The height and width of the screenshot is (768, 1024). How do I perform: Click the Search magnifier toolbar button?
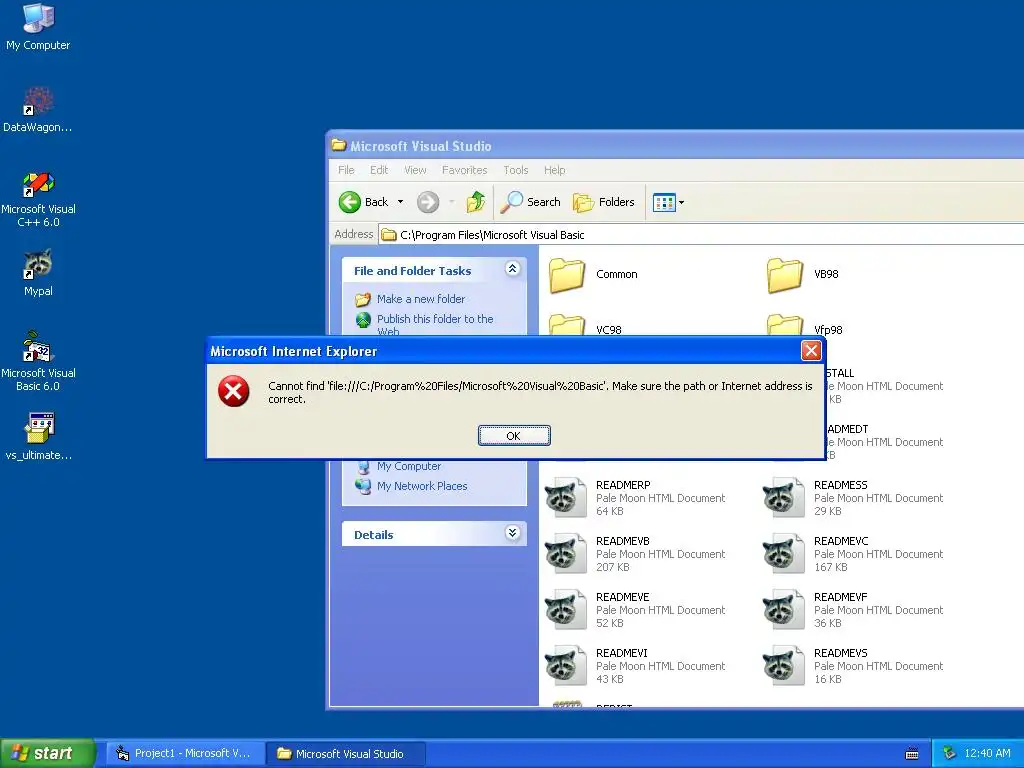pos(530,202)
